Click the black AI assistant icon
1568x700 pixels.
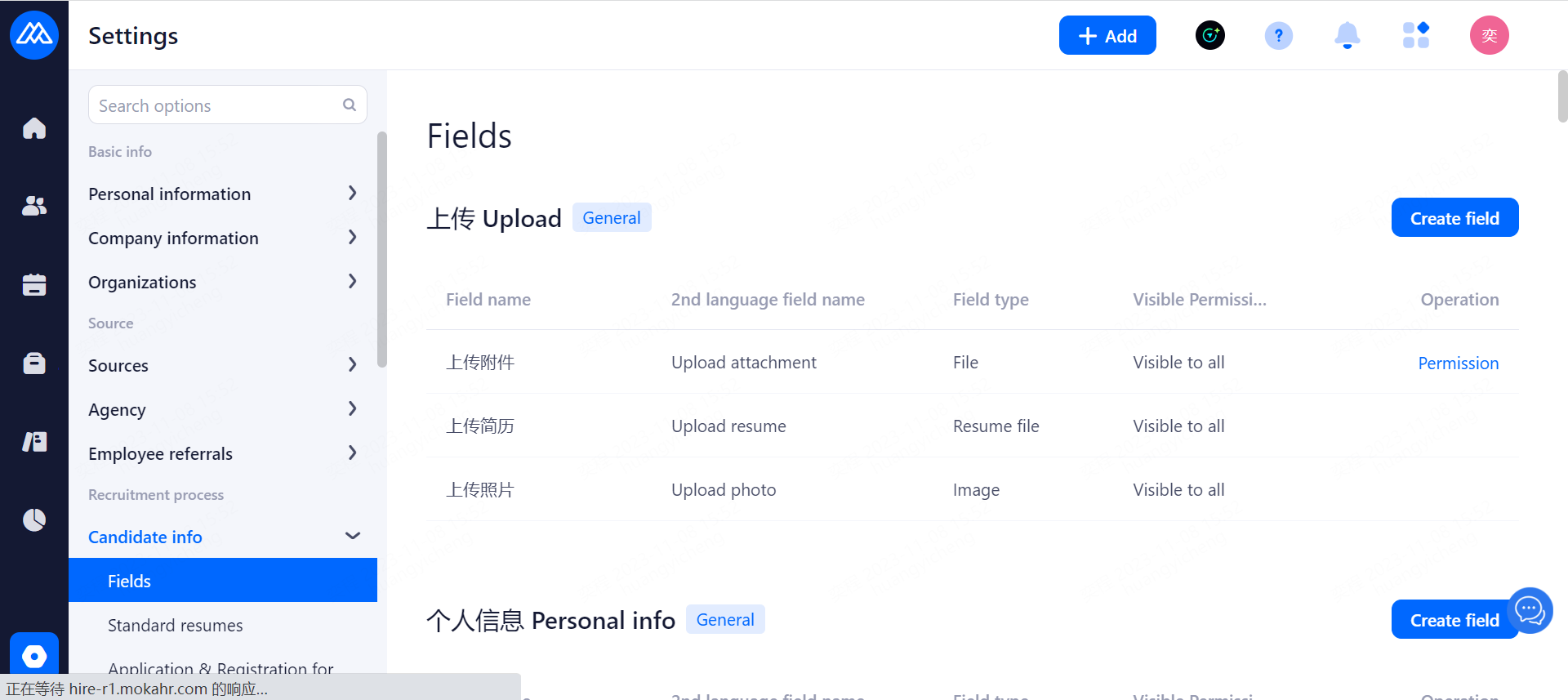click(1209, 36)
